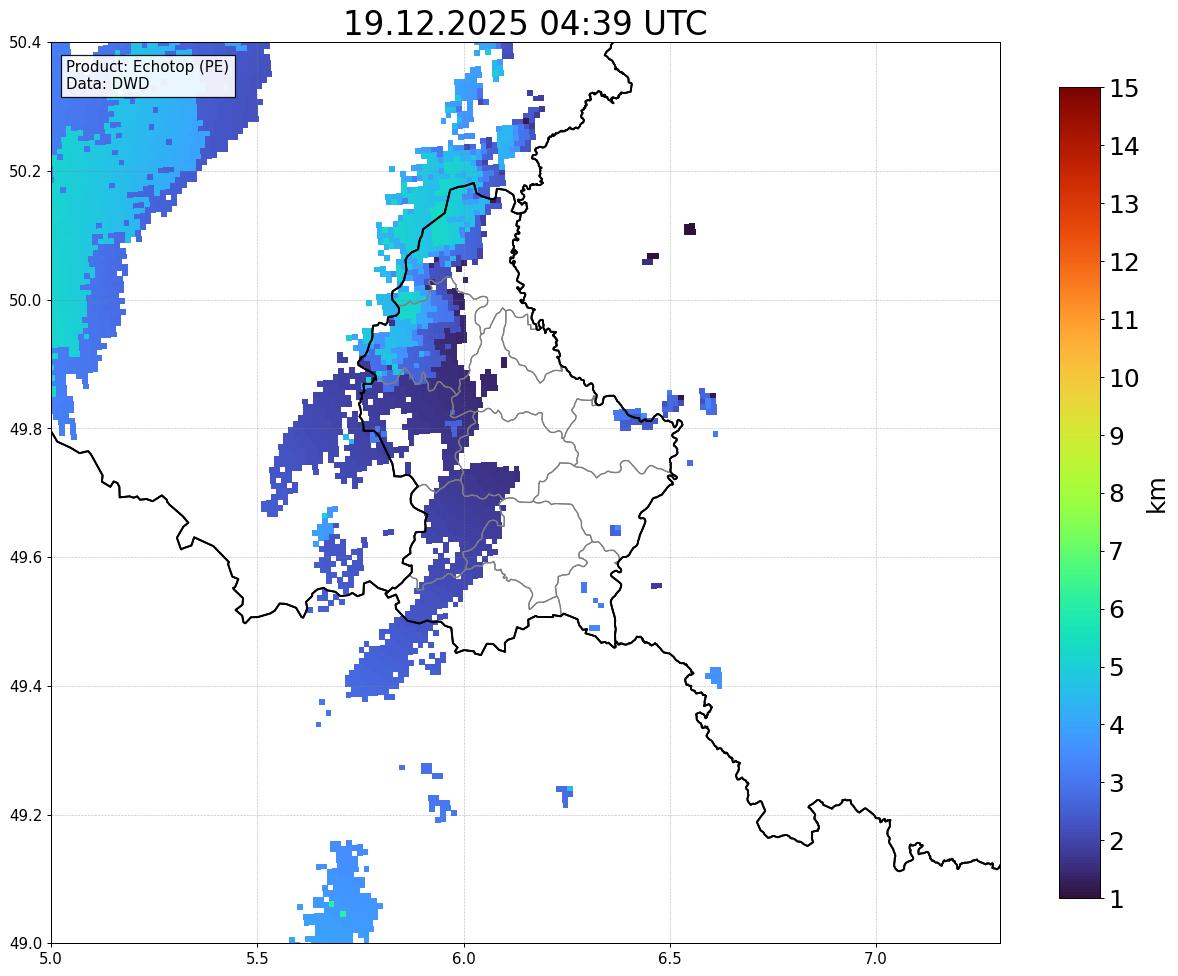Click the colorbar tick label '12'
This screenshot has width=1178, height=976.
click(1124, 262)
